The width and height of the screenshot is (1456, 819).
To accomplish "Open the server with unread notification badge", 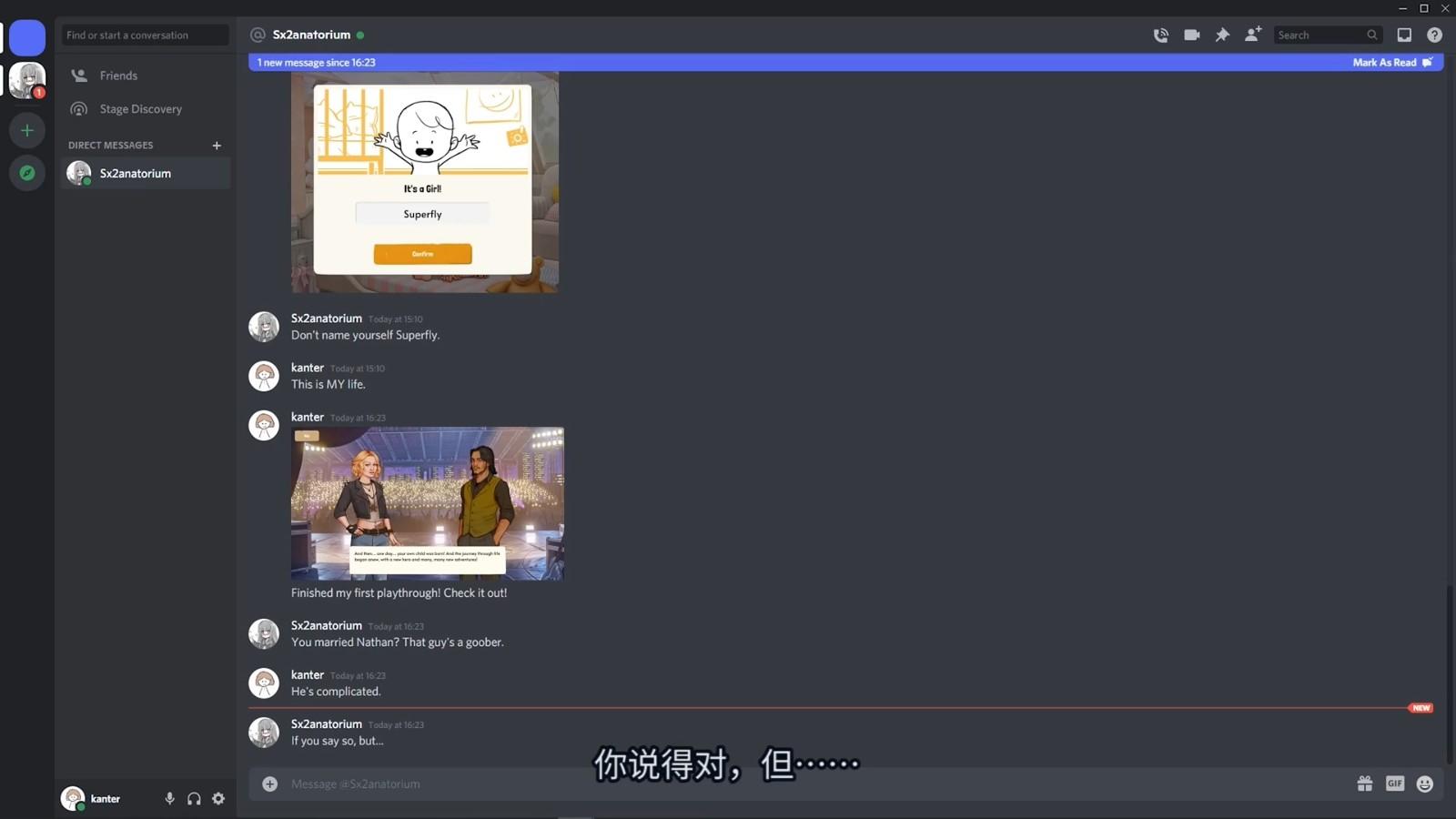I will point(27,81).
